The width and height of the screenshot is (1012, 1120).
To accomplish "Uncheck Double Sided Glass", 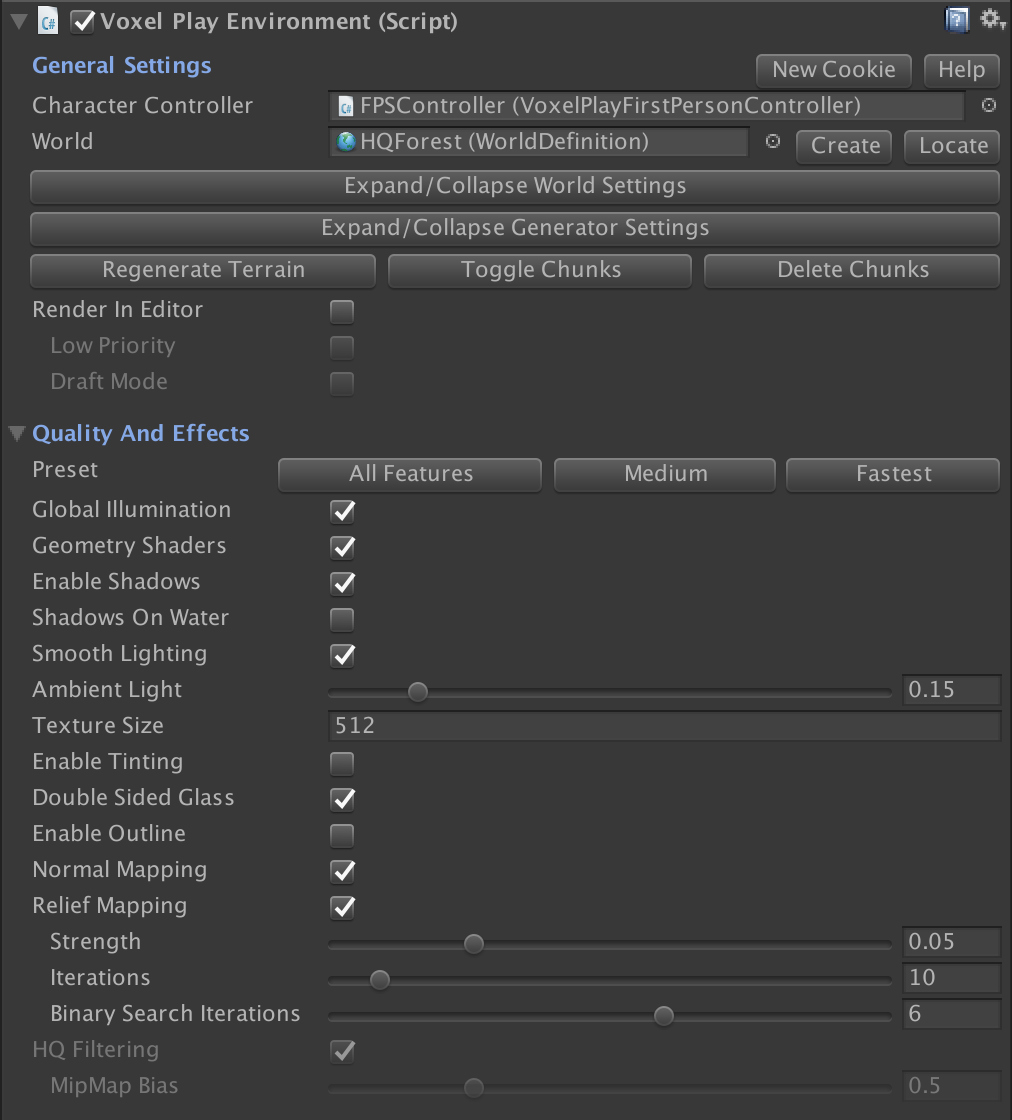I will [x=343, y=799].
